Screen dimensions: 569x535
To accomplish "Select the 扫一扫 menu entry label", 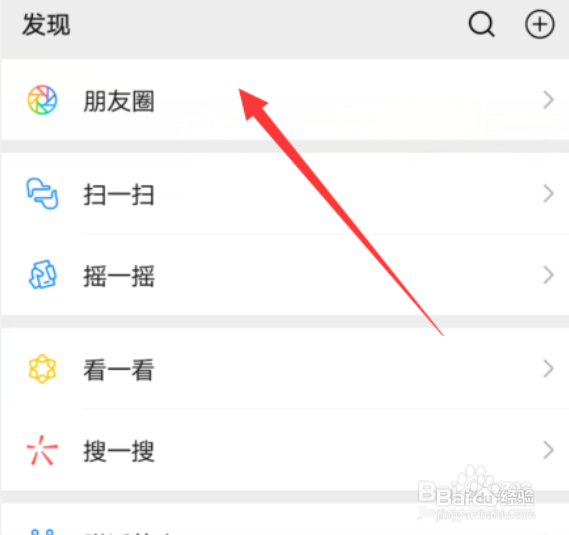I will coord(119,195).
